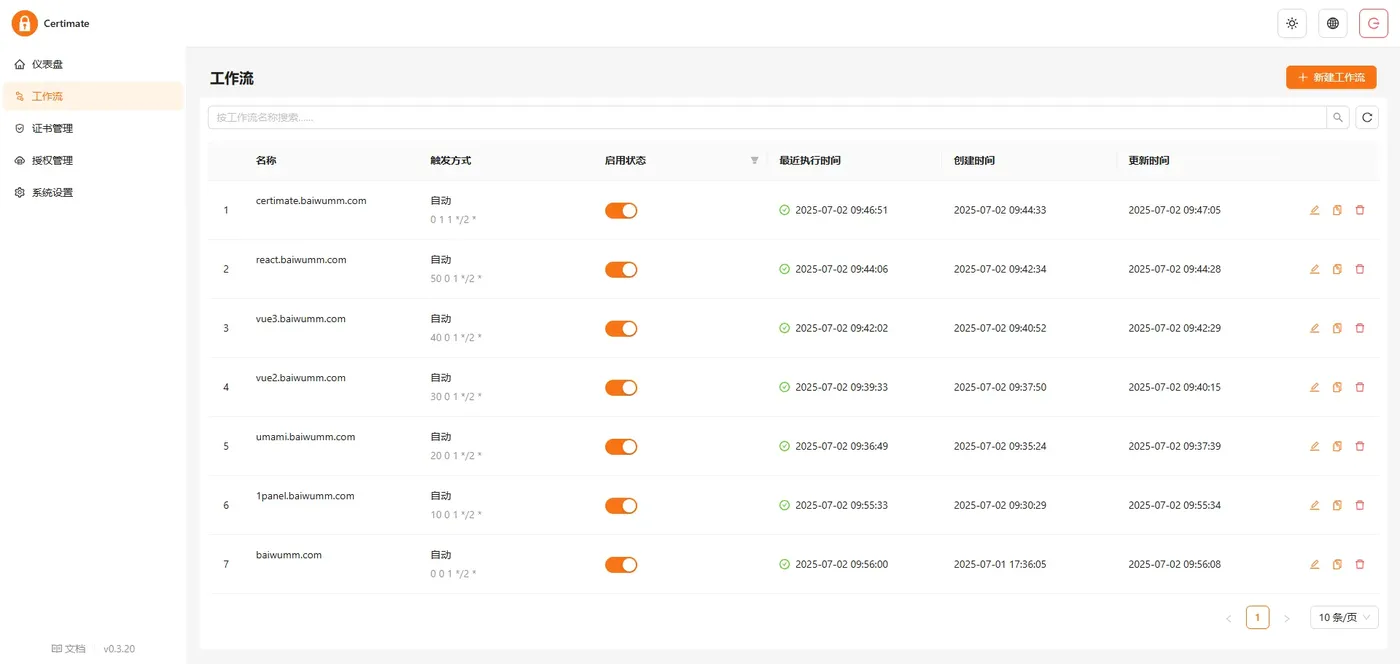Expand the 10 条/页 page size selector
The width and height of the screenshot is (1400, 664).
tap(1344, 617)
